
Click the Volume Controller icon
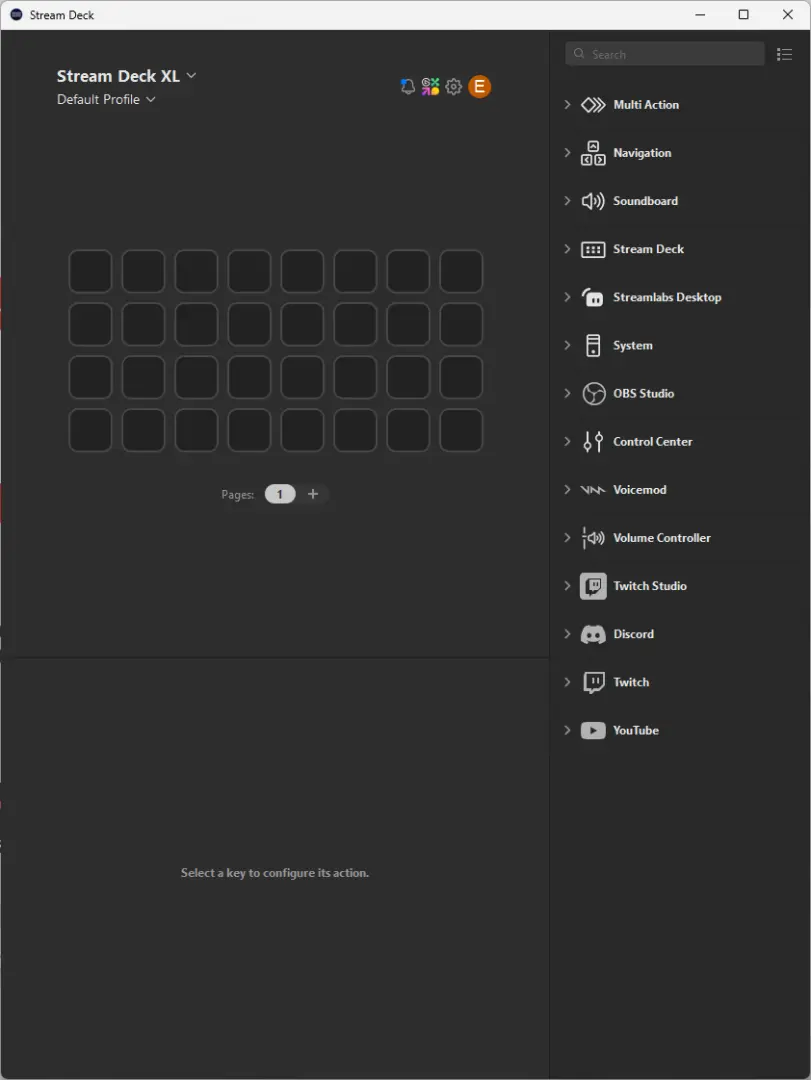[x=593, y=538]
